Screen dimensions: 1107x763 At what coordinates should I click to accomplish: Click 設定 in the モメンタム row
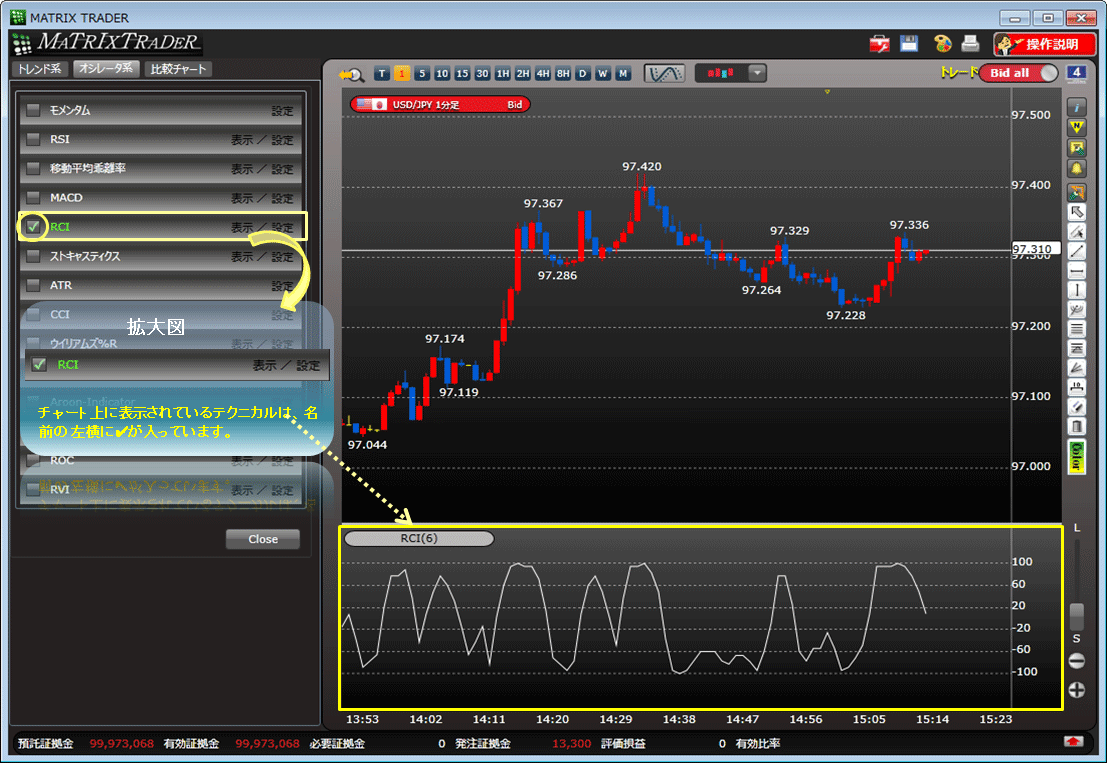282,111
